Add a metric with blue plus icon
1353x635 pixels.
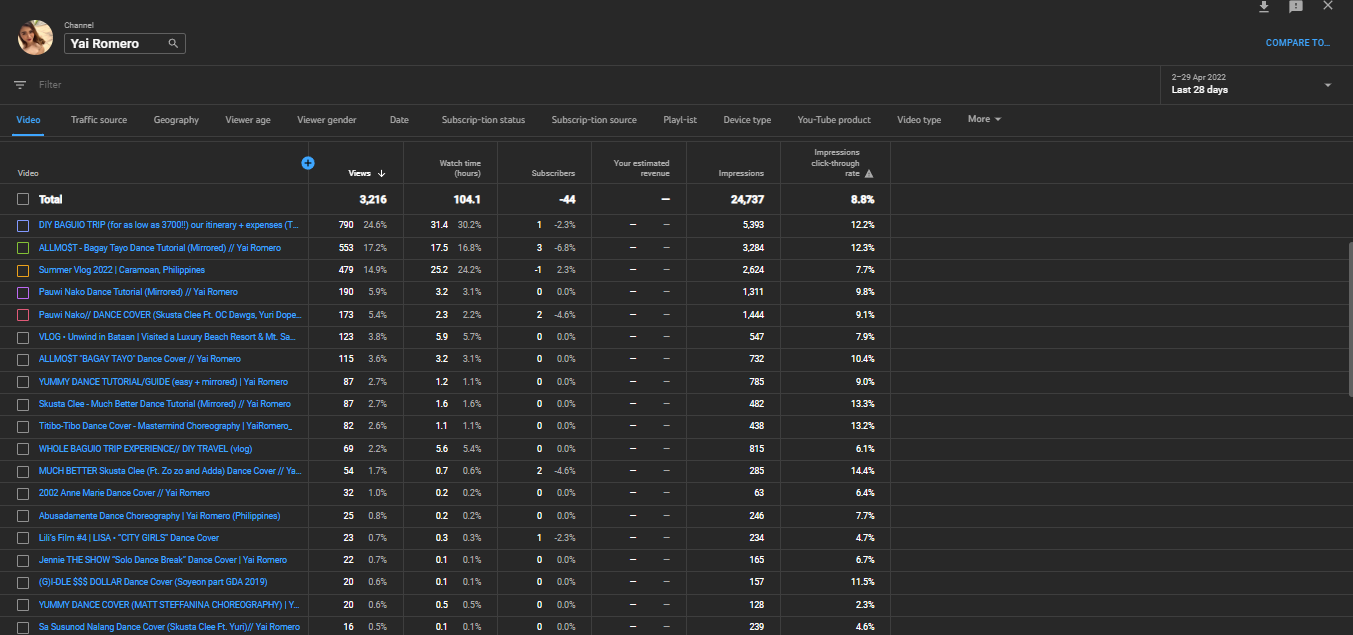[x=308, y=162]
